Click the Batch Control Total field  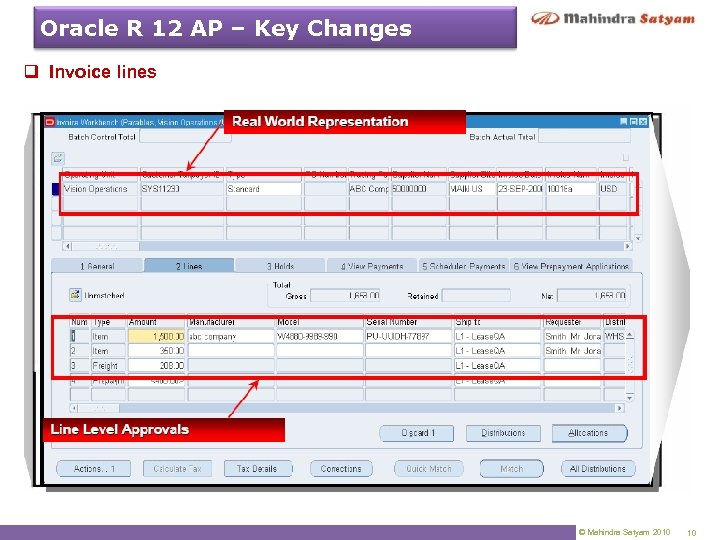coord(184,136)
